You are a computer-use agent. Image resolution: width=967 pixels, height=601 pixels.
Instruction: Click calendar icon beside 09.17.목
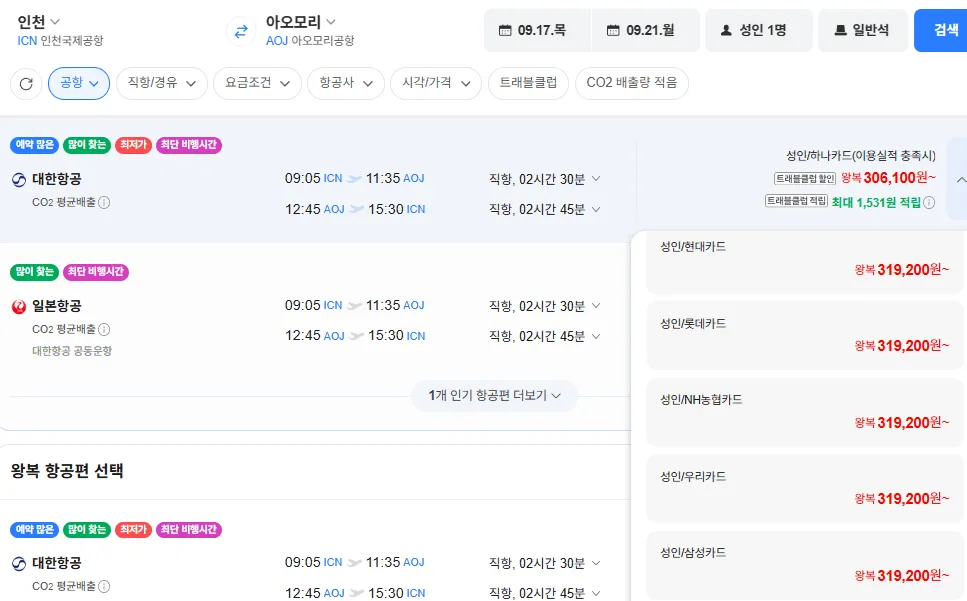(x=505, y=30)
